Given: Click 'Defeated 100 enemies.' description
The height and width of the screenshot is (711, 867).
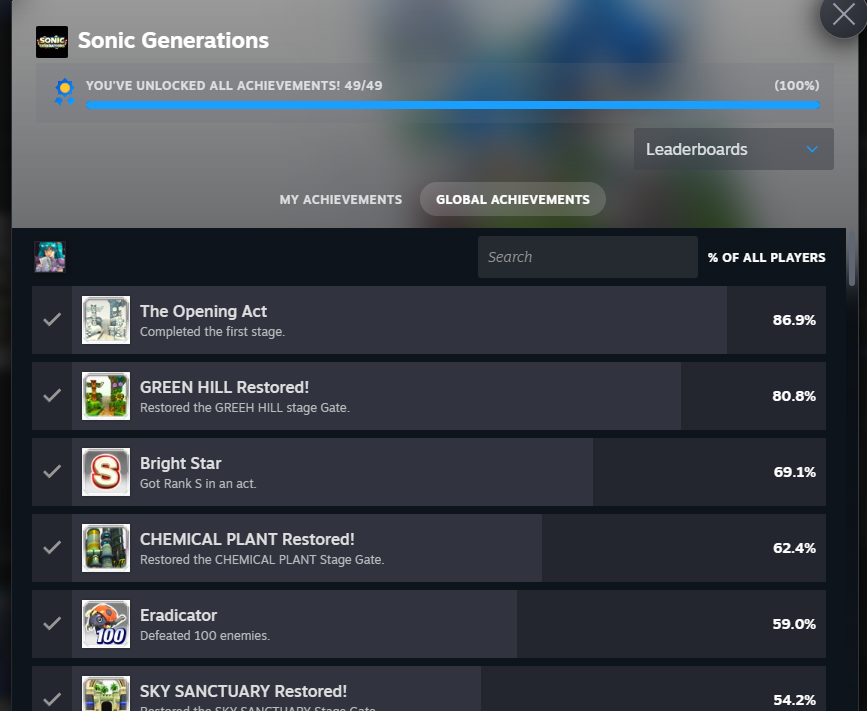Looking at the screenshot, I should 205,636.
